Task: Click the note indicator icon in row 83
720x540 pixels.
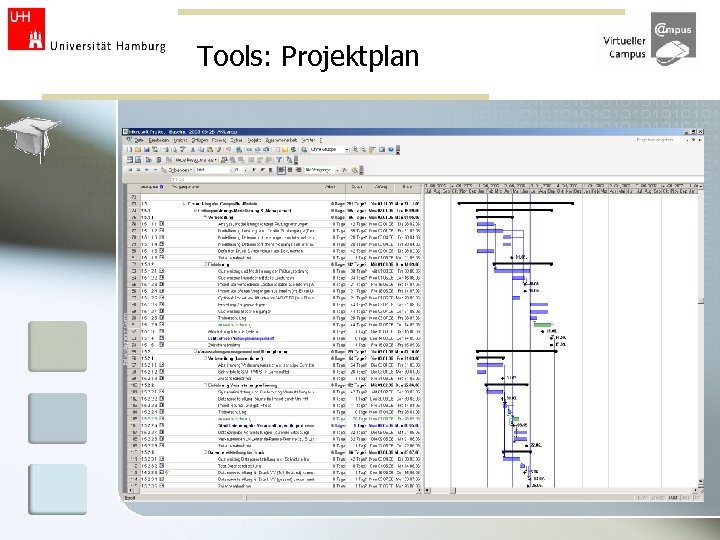Action: click(x=162, y=271)
